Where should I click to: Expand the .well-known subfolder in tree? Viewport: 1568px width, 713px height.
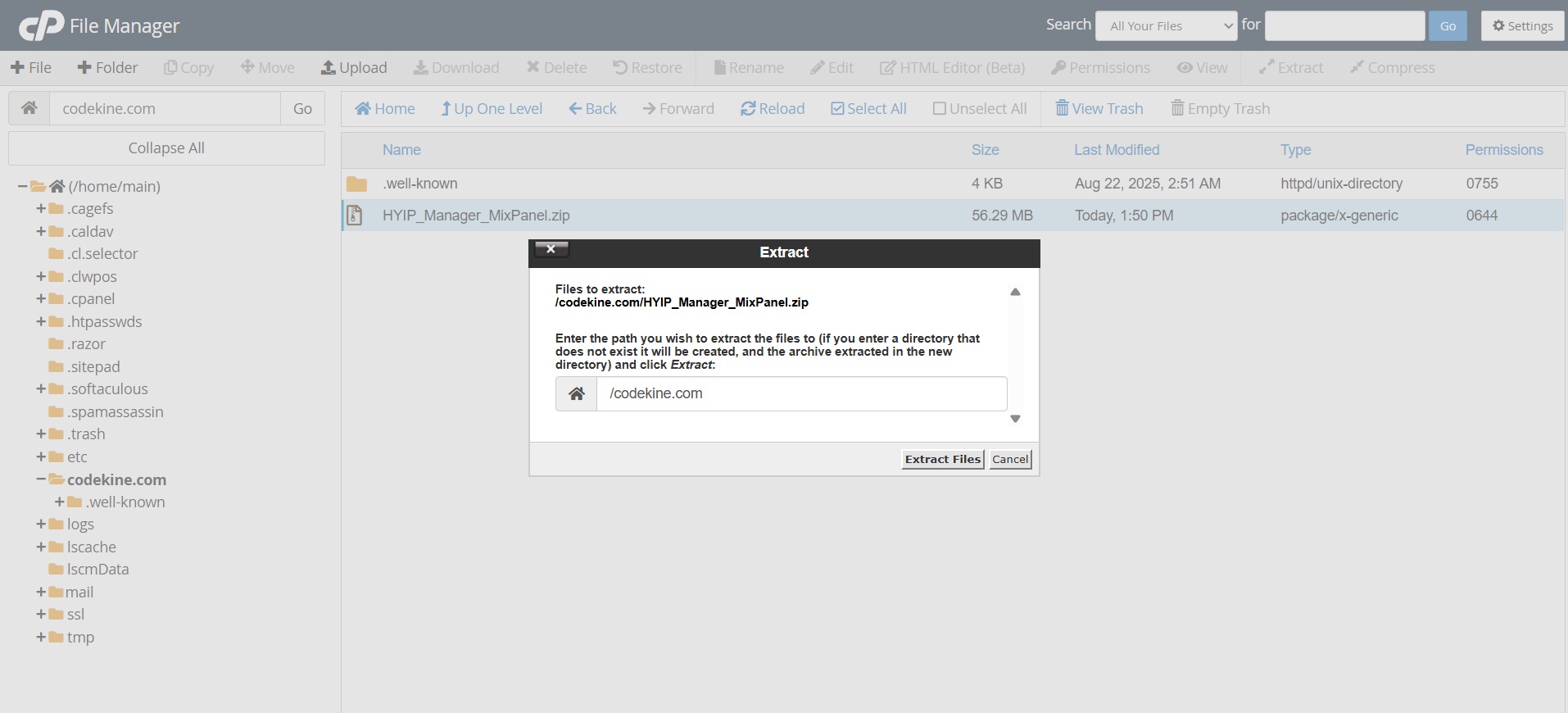point(59,502)
